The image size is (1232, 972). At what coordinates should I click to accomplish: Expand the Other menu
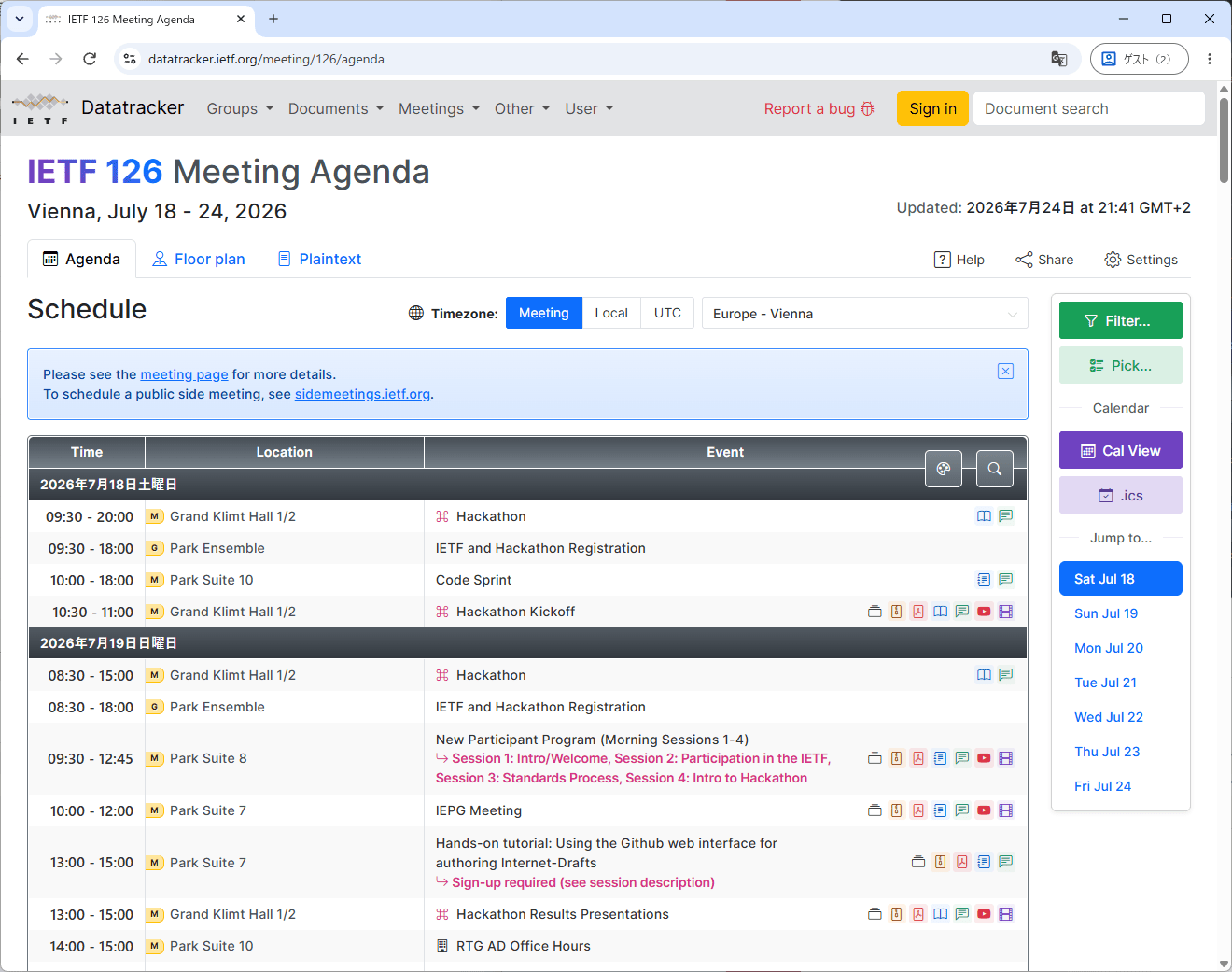[x=522, y=108]
